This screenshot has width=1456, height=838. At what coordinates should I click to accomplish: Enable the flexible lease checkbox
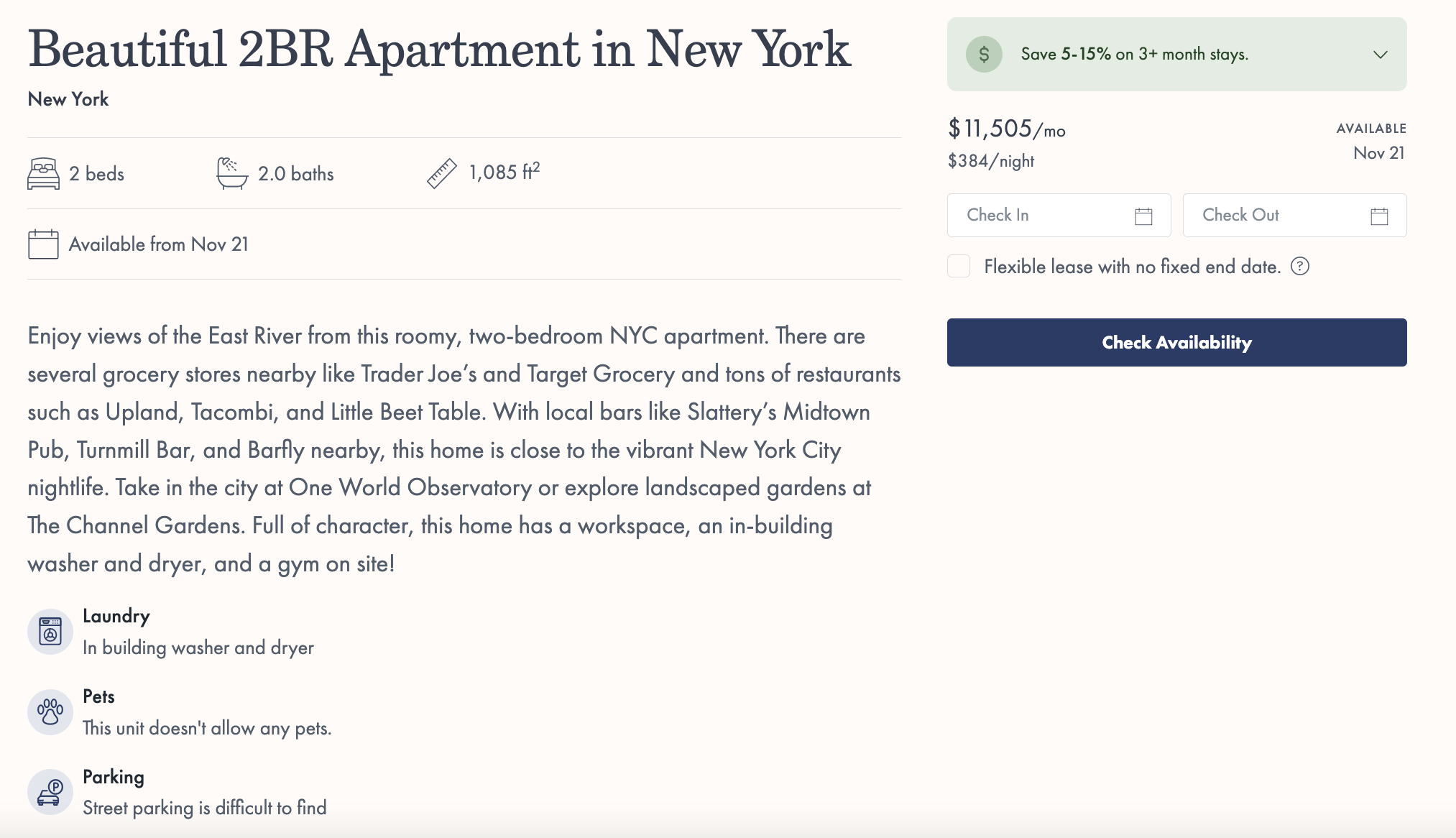click(959, 267)
